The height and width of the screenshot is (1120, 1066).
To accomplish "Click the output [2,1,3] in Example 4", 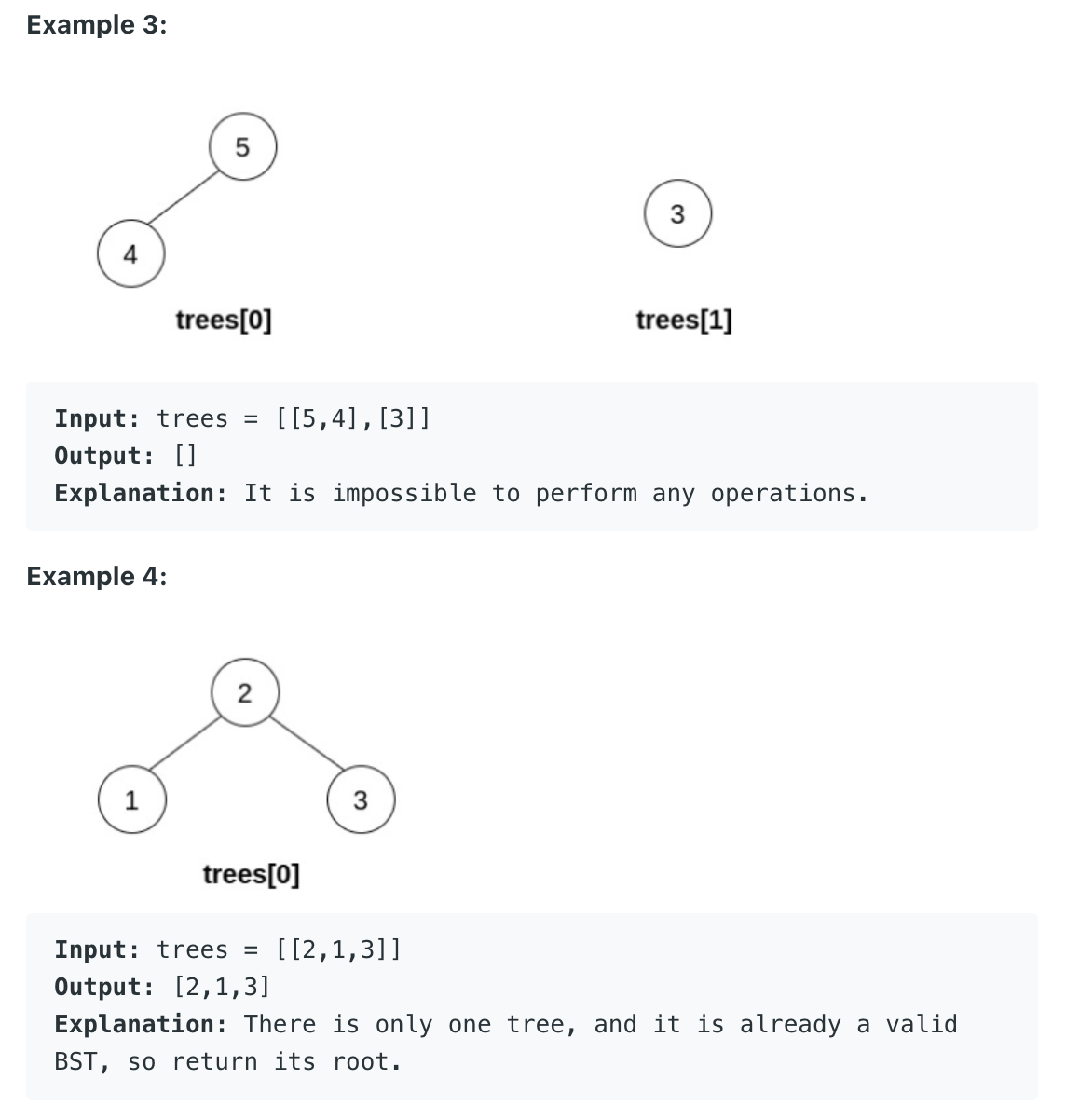I will (222, 987).
